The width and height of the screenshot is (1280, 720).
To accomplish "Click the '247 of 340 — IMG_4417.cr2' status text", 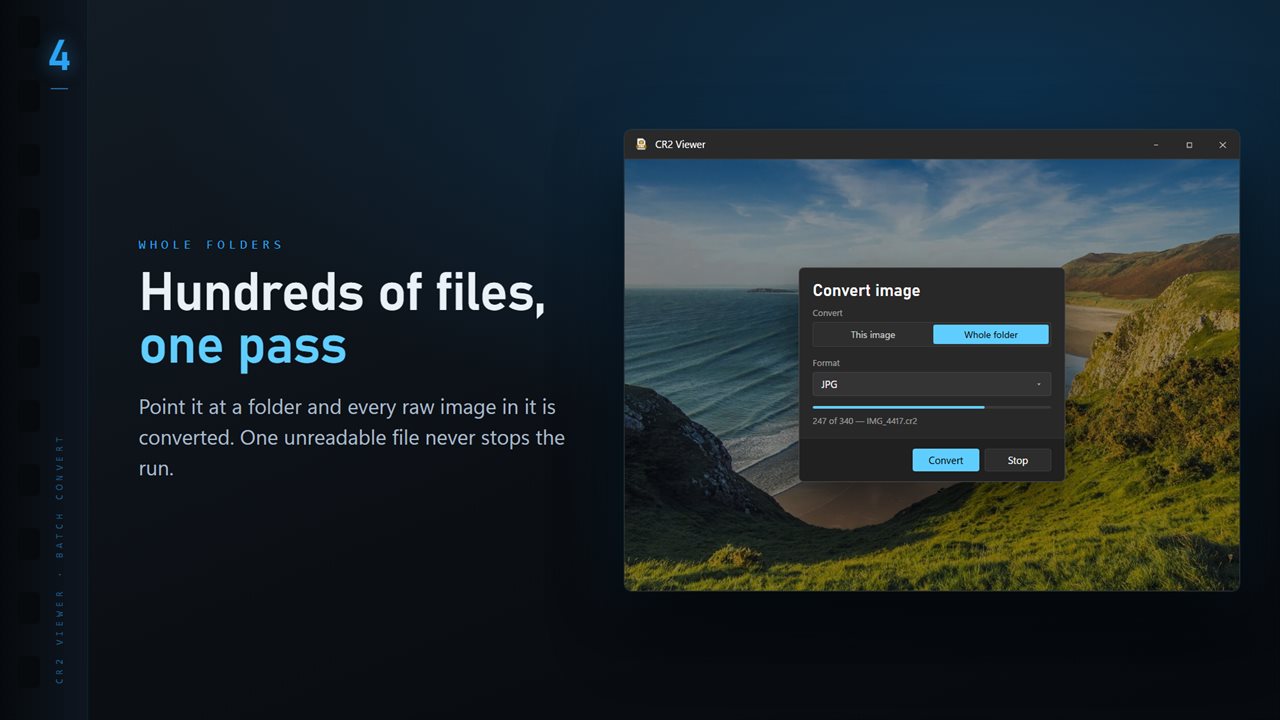I will 865,421.
